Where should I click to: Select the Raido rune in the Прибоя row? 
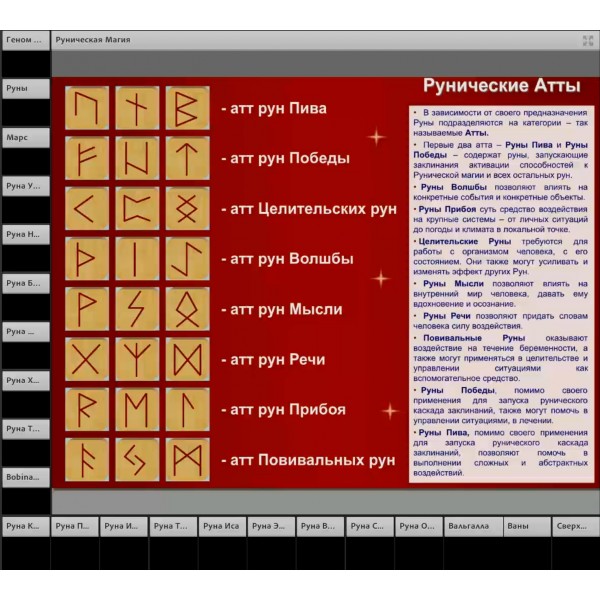[87, 409]
